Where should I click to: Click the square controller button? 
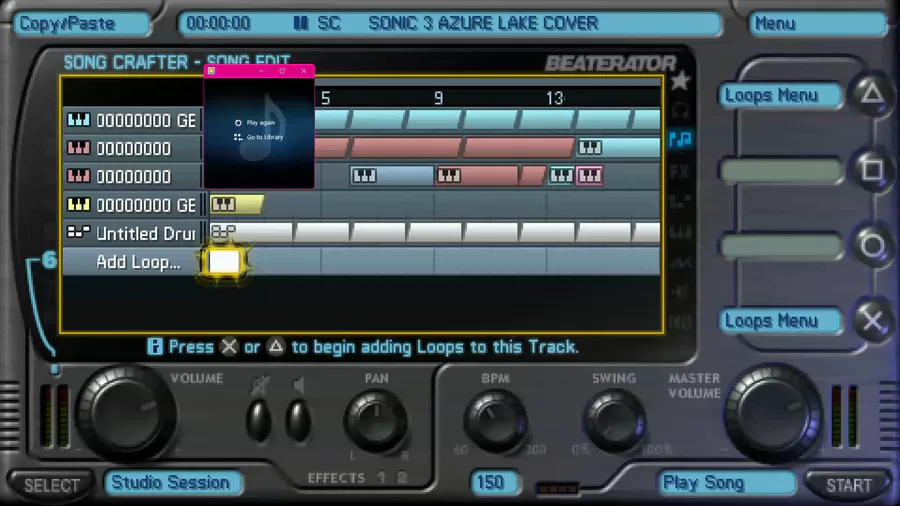pos(872,169)
